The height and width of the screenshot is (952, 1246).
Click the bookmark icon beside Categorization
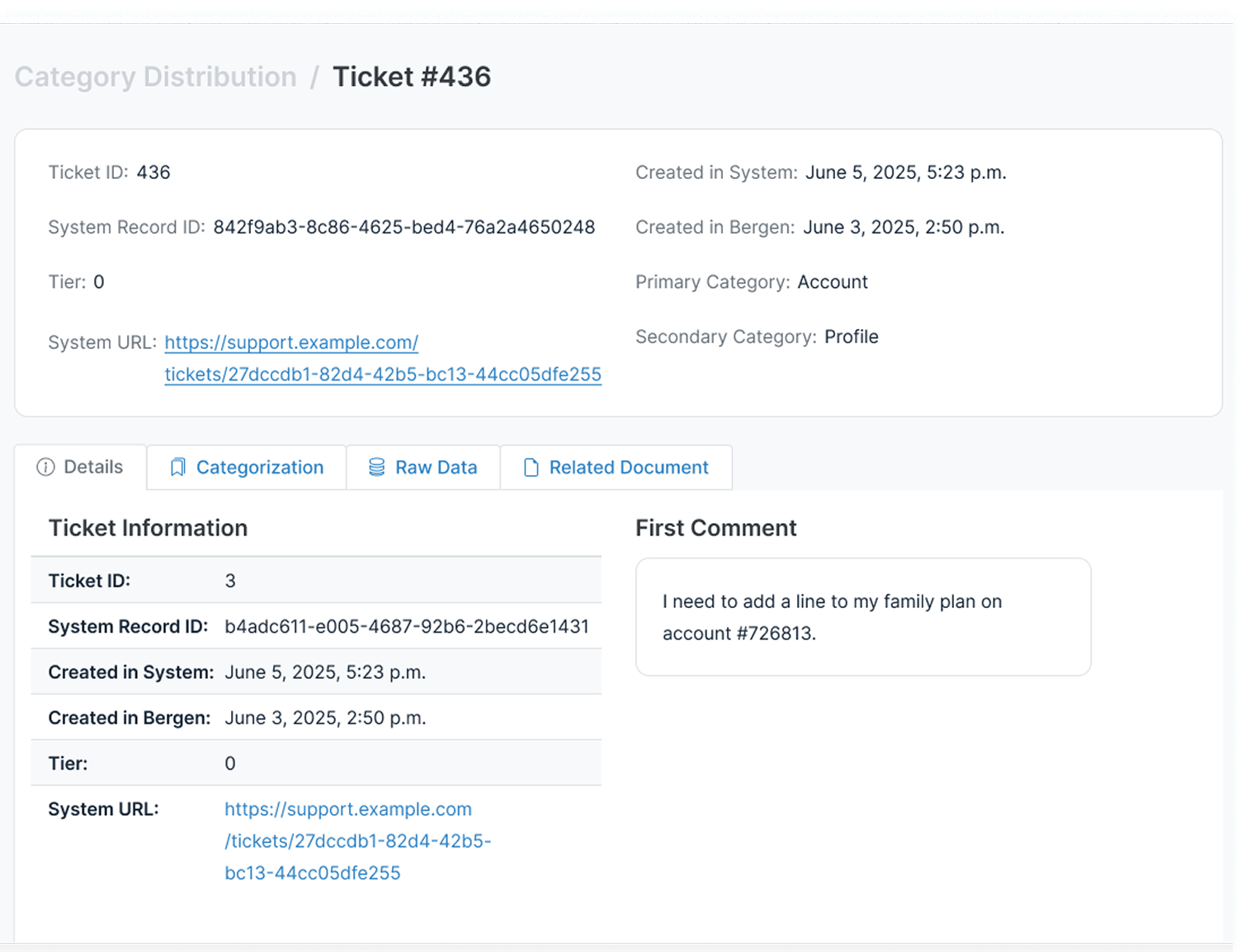tap(177, 468)
